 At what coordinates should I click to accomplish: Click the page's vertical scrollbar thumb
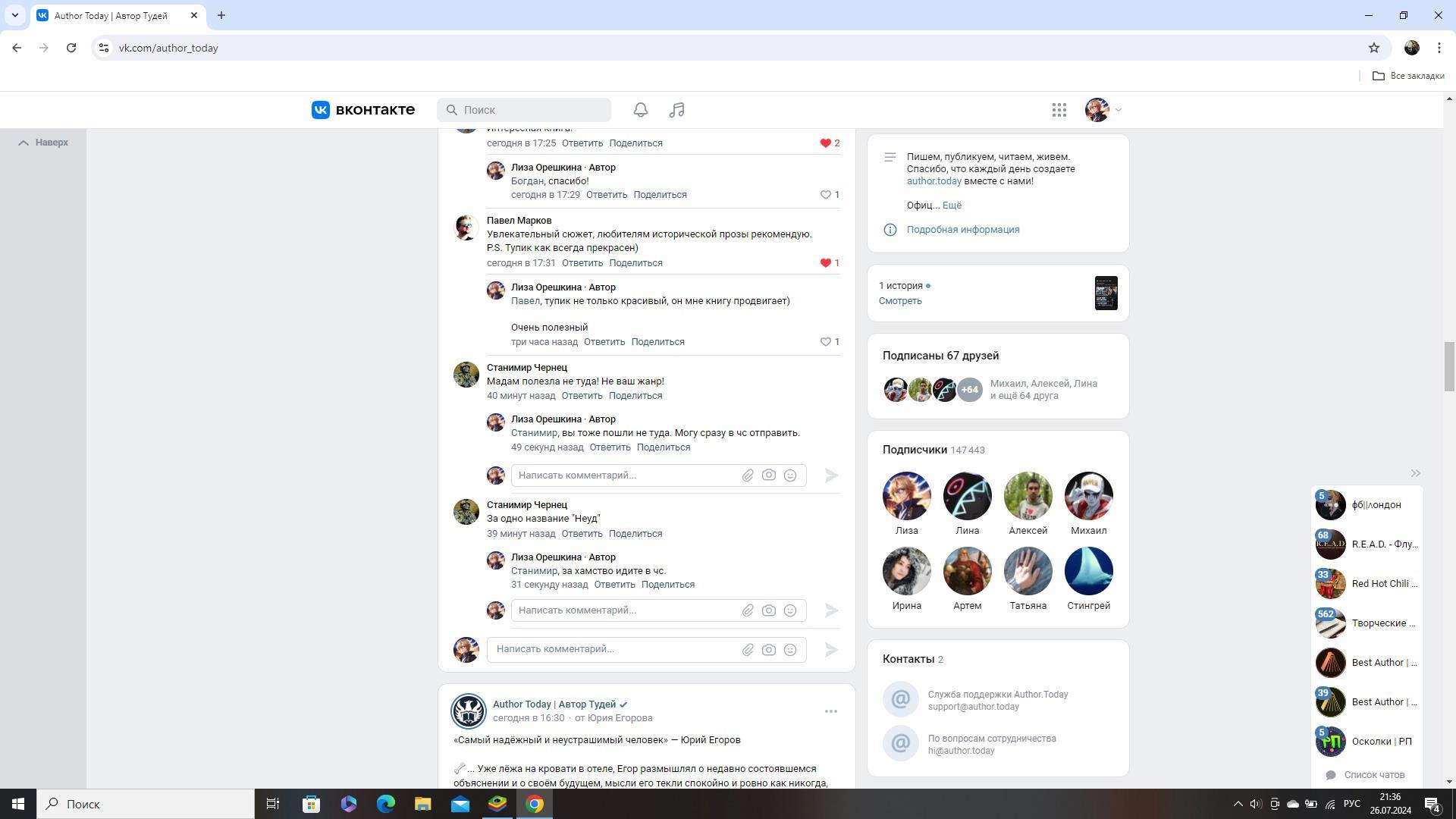coord(1449,366)
